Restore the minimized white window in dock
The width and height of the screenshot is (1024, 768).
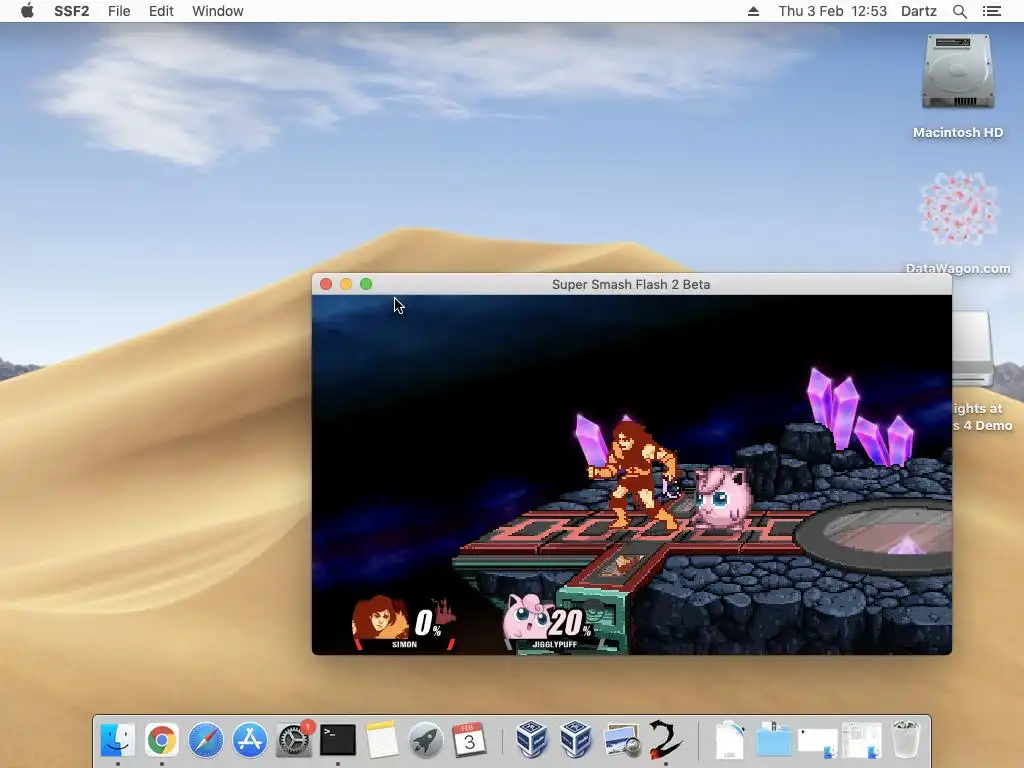coord(818,743)
